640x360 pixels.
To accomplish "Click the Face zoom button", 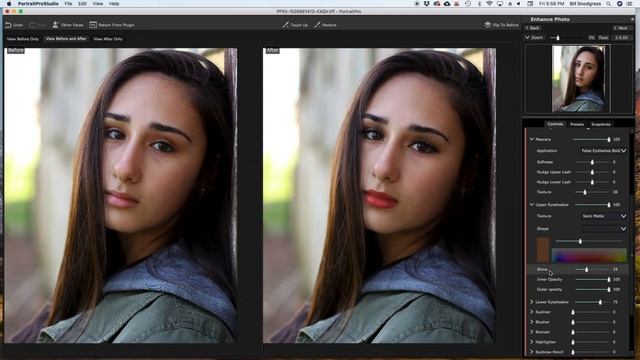I will [603, 38].
